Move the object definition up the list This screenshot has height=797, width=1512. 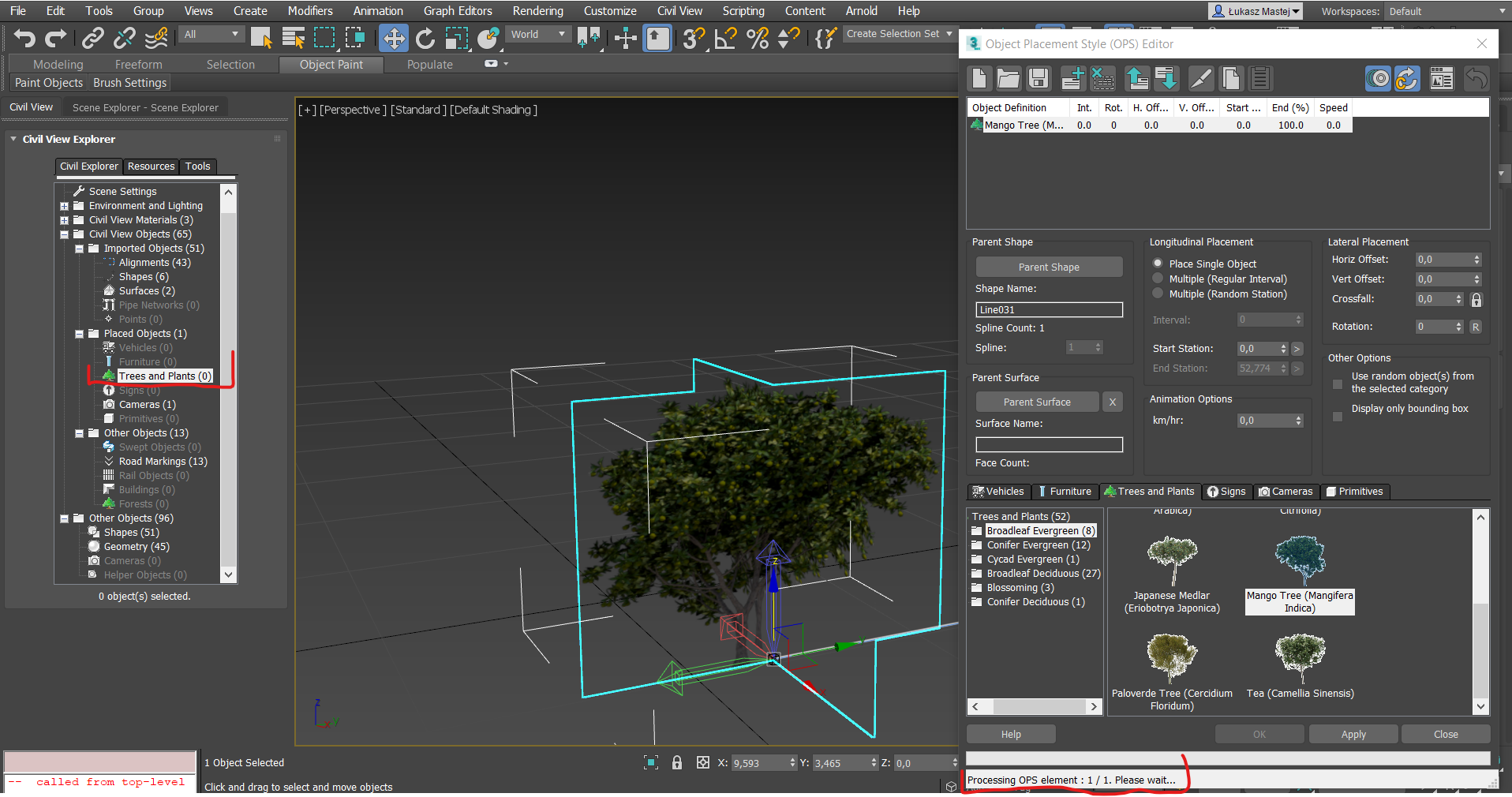pos(1136,78)
